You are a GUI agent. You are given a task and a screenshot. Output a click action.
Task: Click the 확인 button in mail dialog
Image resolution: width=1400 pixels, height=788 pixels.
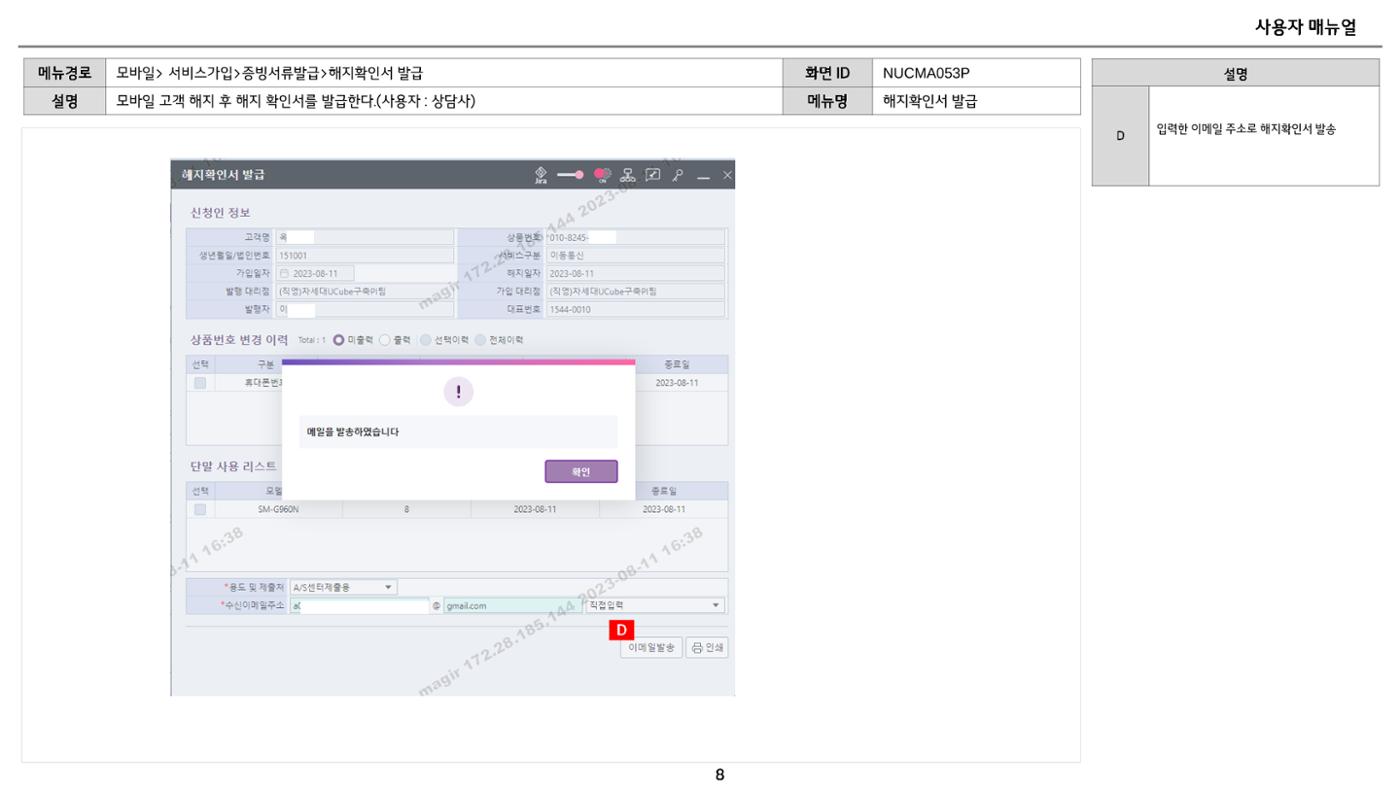(581, 471)
